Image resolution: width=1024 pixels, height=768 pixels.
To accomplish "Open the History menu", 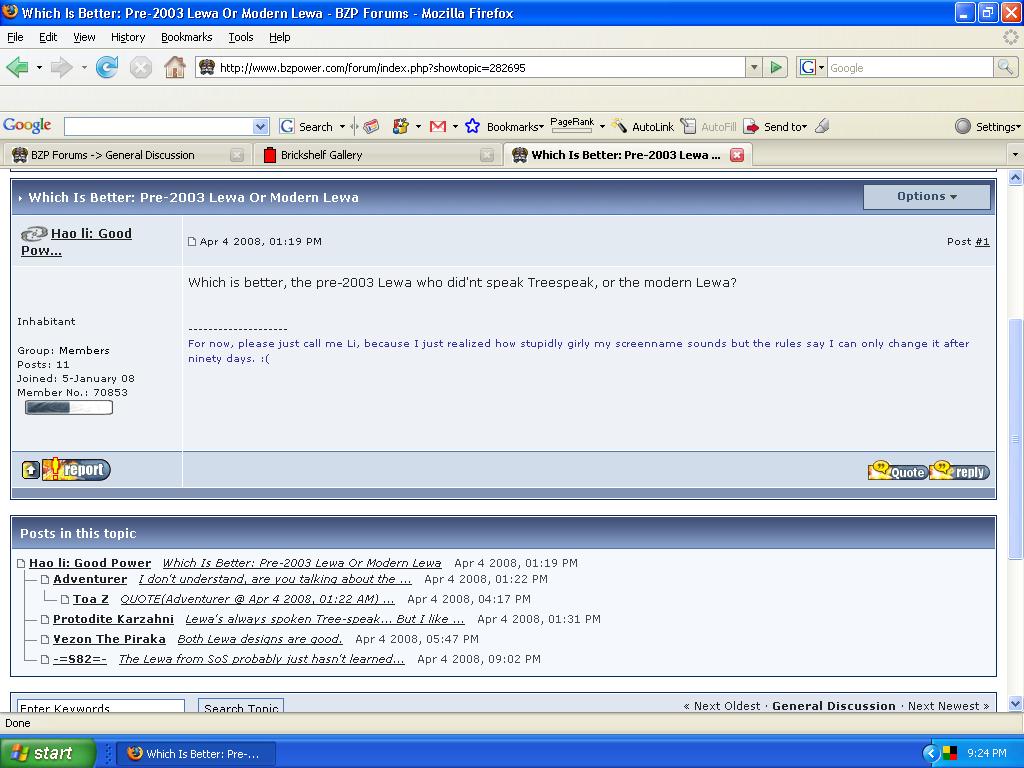I will [x=128, y=37].
